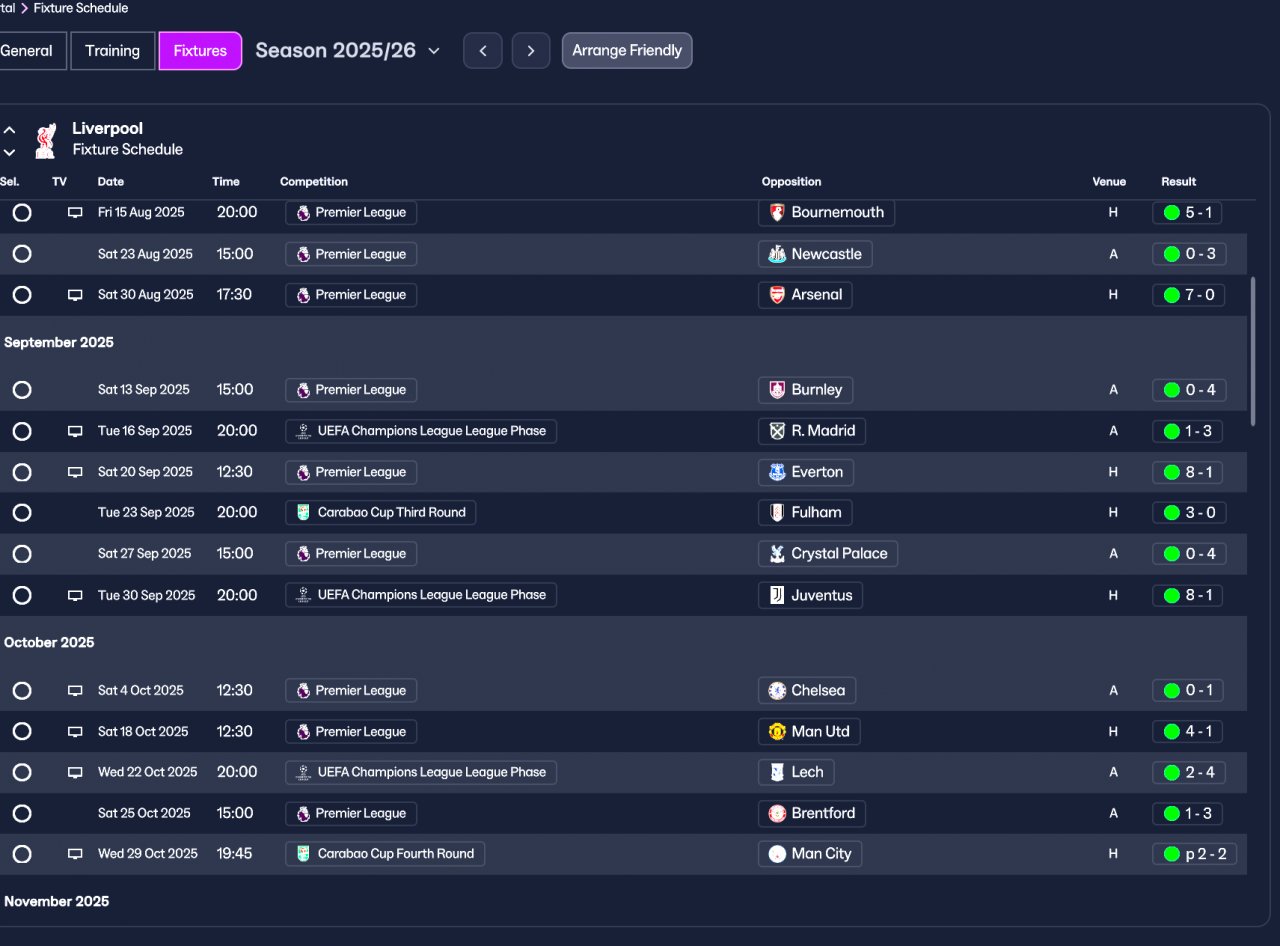Click the Crystal Palace club badge
Image resolution: width=1280 pixels, height=946 pixels.
(777, 554)
